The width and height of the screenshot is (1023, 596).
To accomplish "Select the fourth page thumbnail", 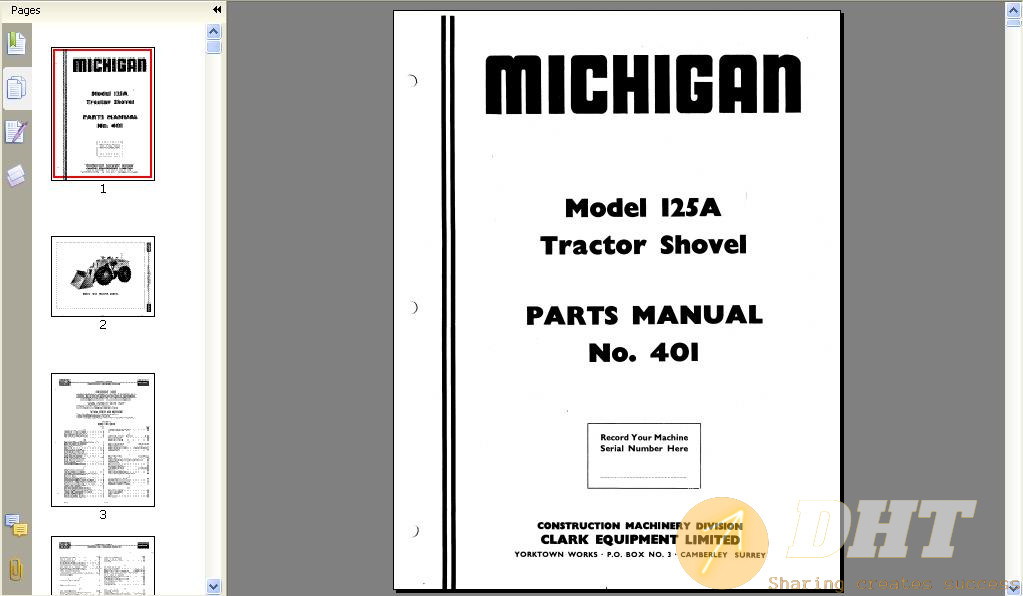I will tap(103, 566).
